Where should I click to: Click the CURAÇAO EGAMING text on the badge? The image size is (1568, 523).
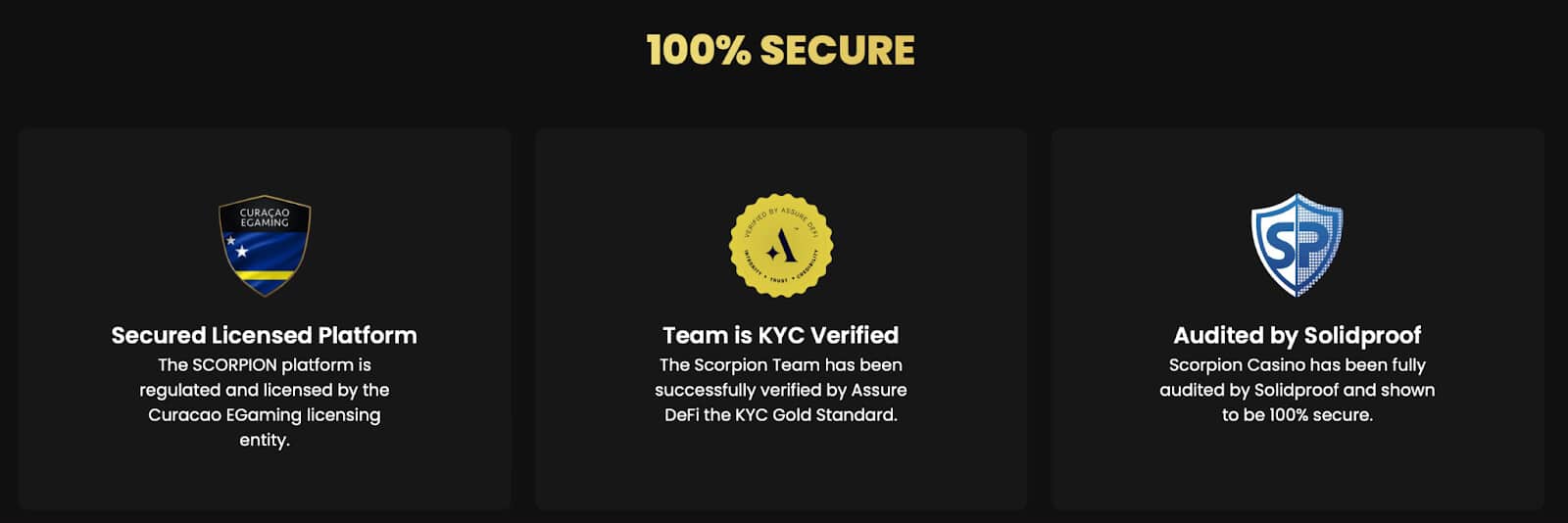tap(265, 217)
